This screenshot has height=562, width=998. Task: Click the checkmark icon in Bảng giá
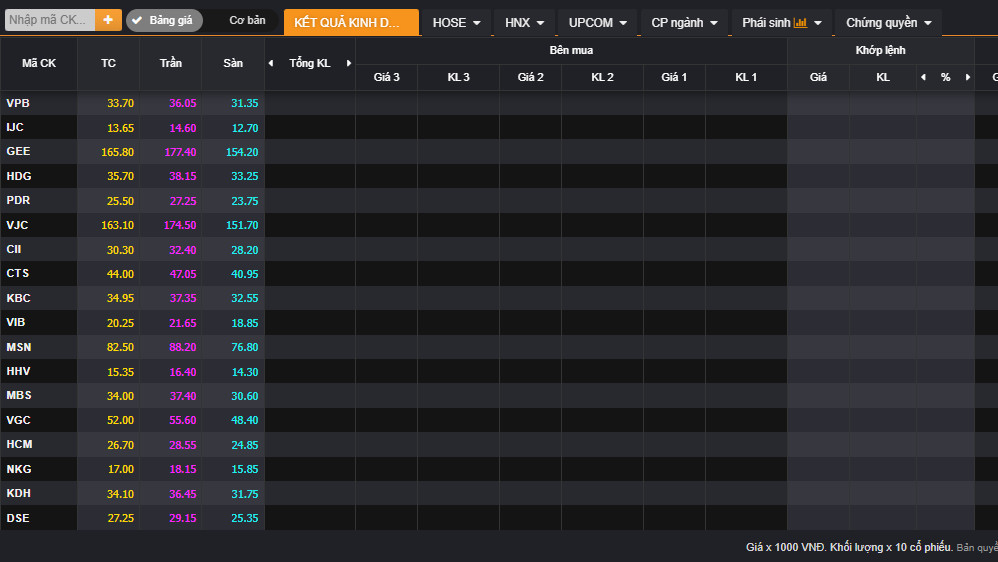(x=137, y=20)
